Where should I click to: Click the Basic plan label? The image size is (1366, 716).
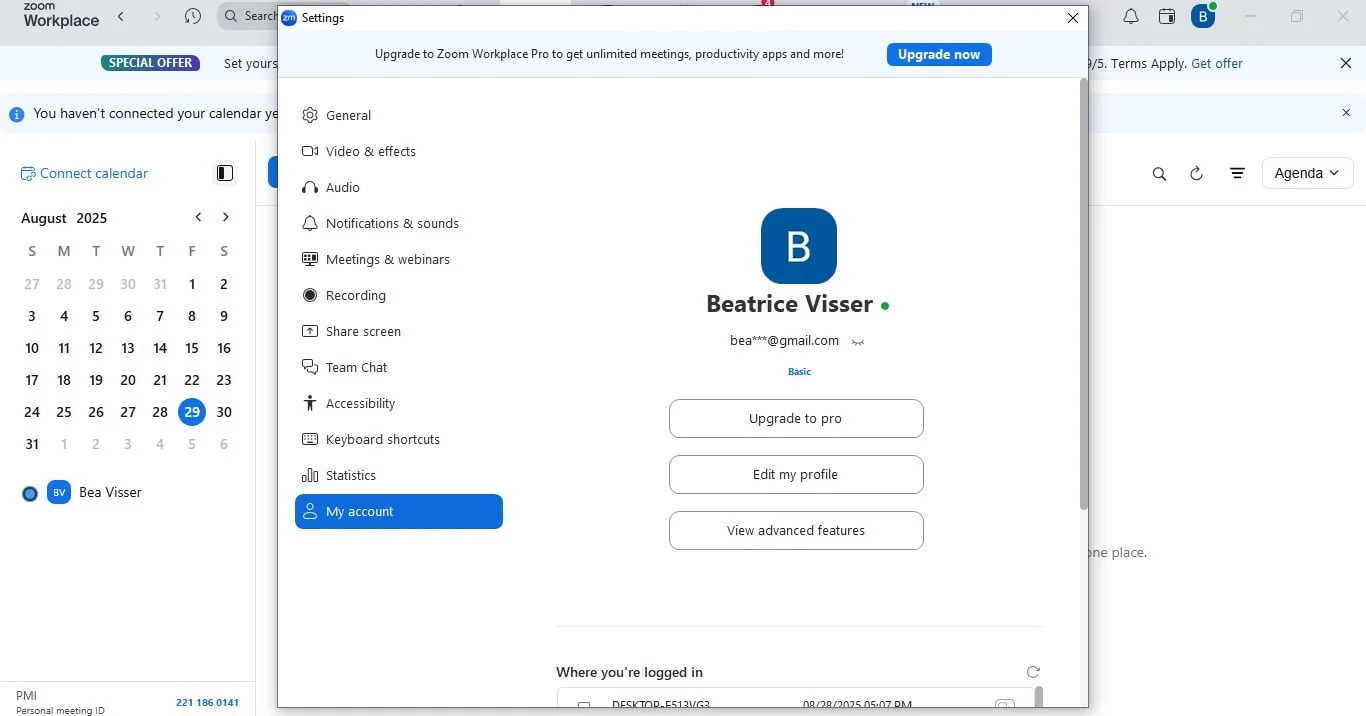799,372
